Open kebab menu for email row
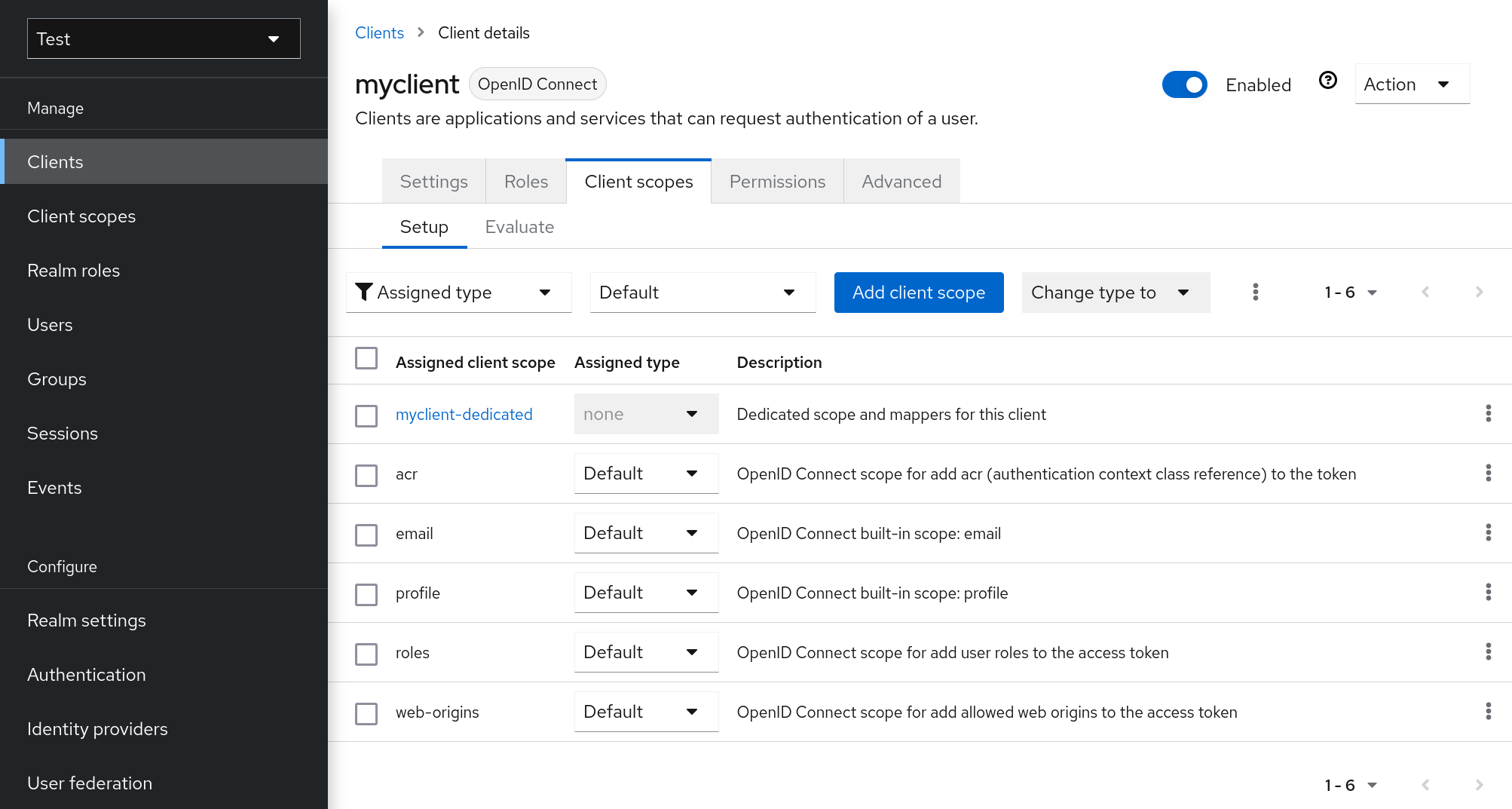 pos(1488,533)
